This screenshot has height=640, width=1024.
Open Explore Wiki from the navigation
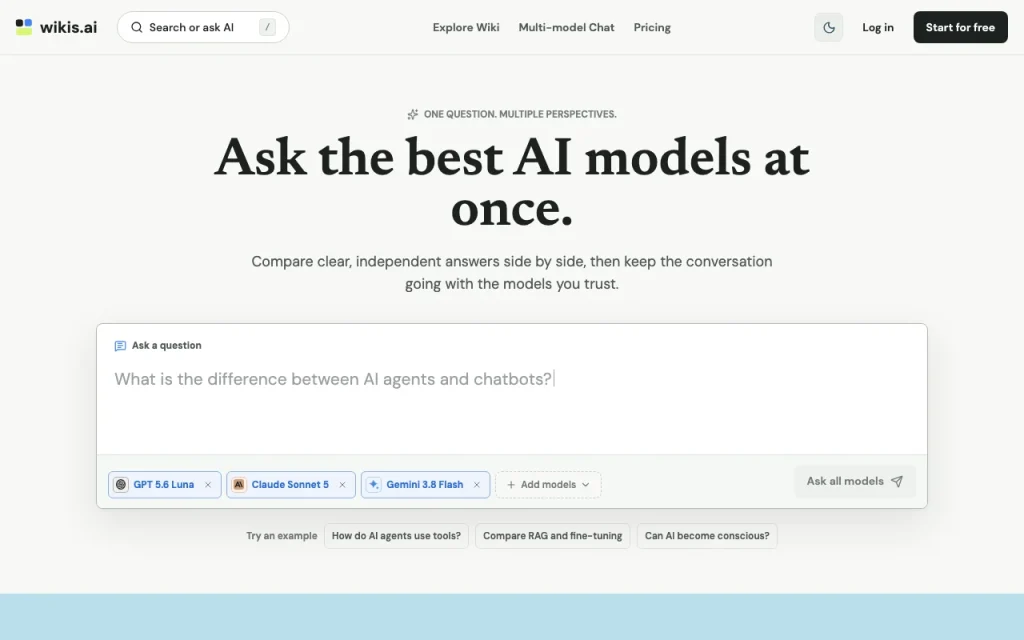click(466, 27)
